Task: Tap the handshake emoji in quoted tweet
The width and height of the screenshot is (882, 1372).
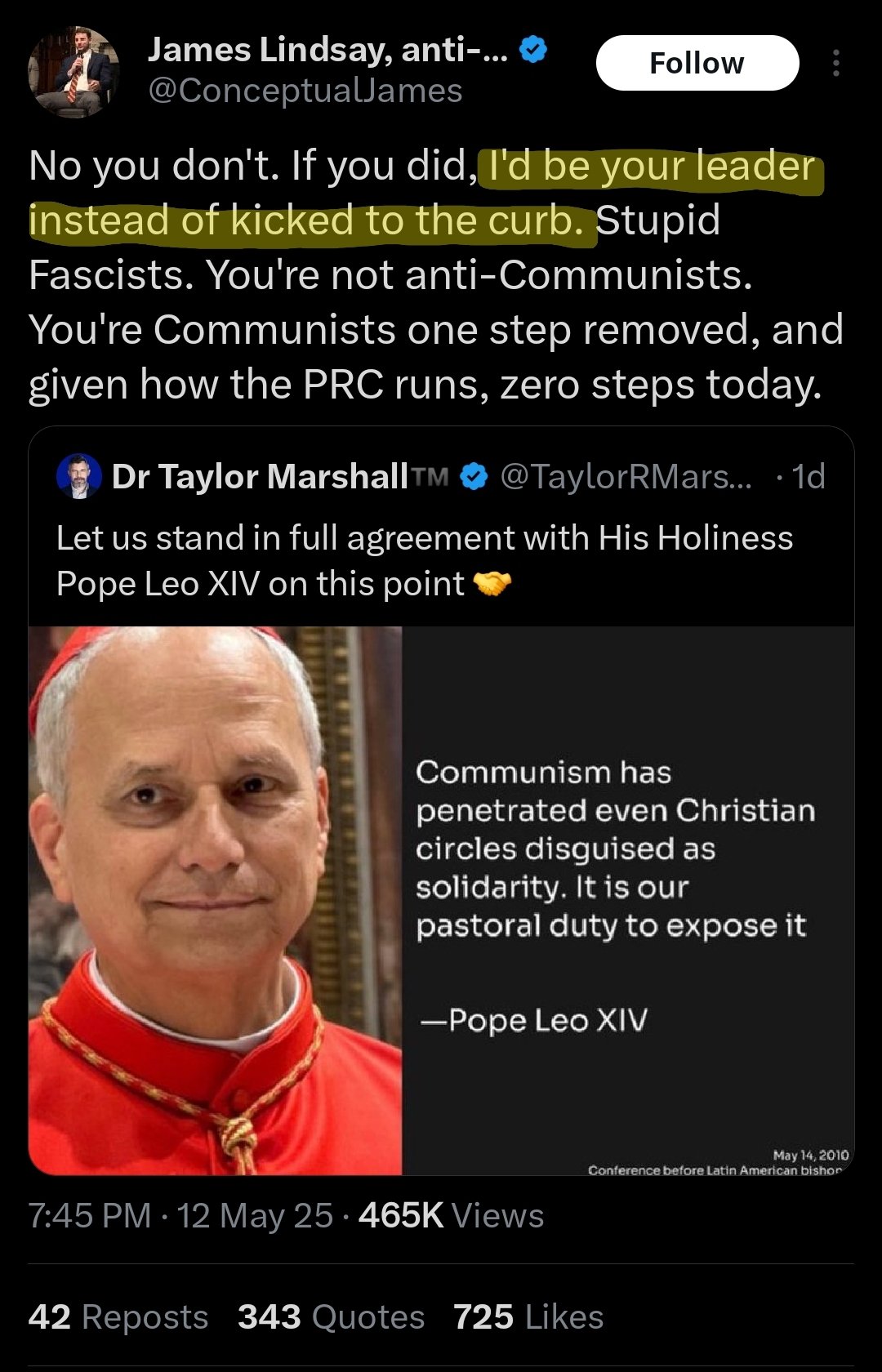Action: [x=492, y=584]
